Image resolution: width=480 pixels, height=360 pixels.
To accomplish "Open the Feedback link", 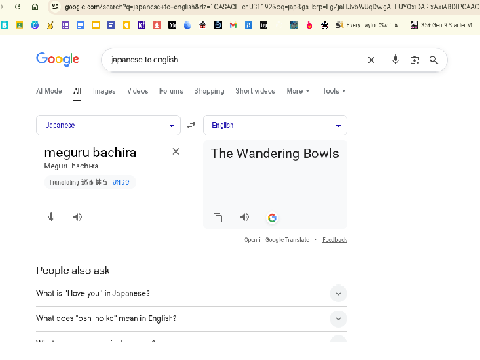I will tap(334, 240).
